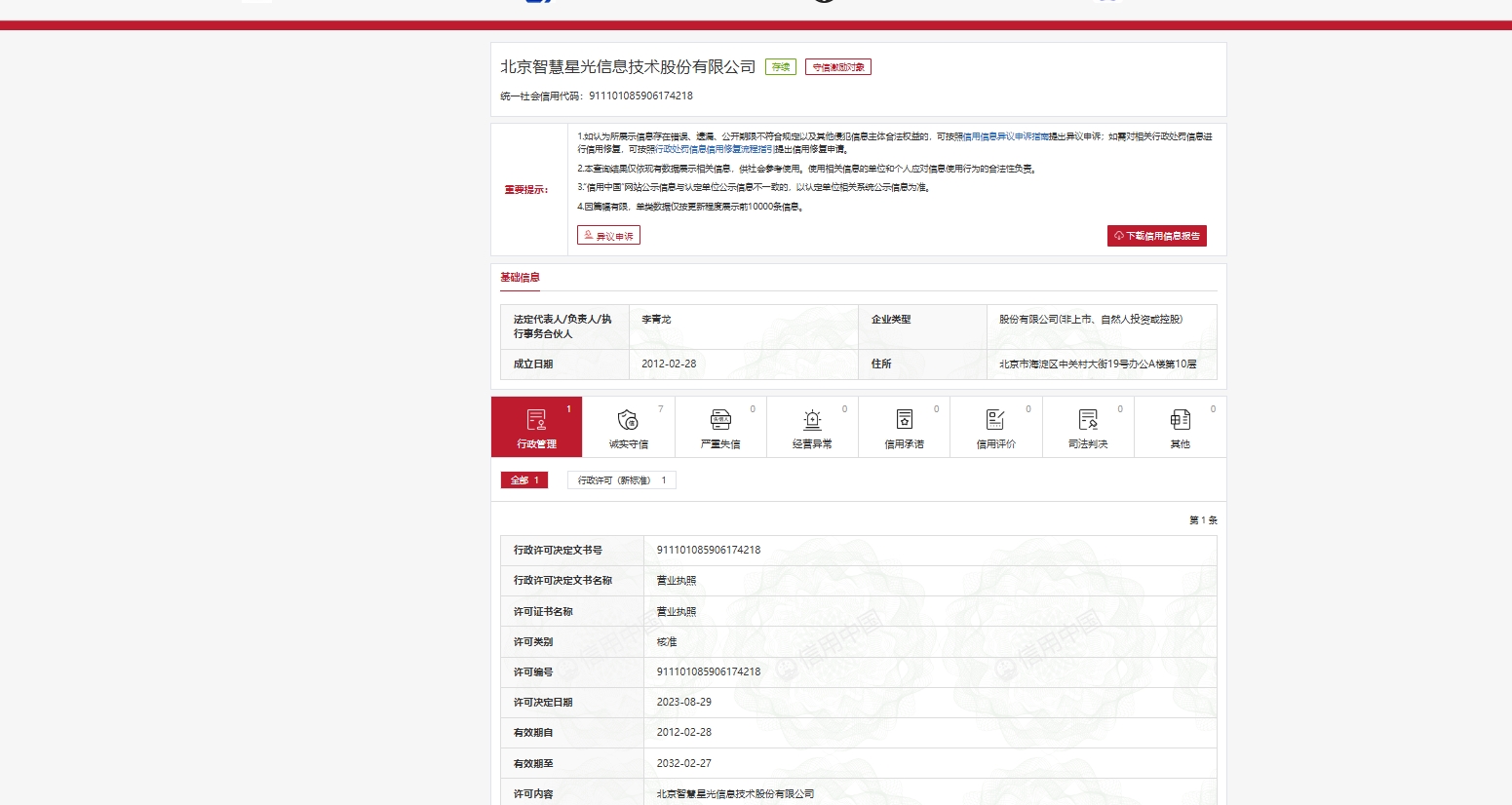Image resolution: width=1512 pixels, height=805 pixels.
Task: Click the company title 北京智慧星光信息技术股份有限公司
Action: [x=628, y=66]
